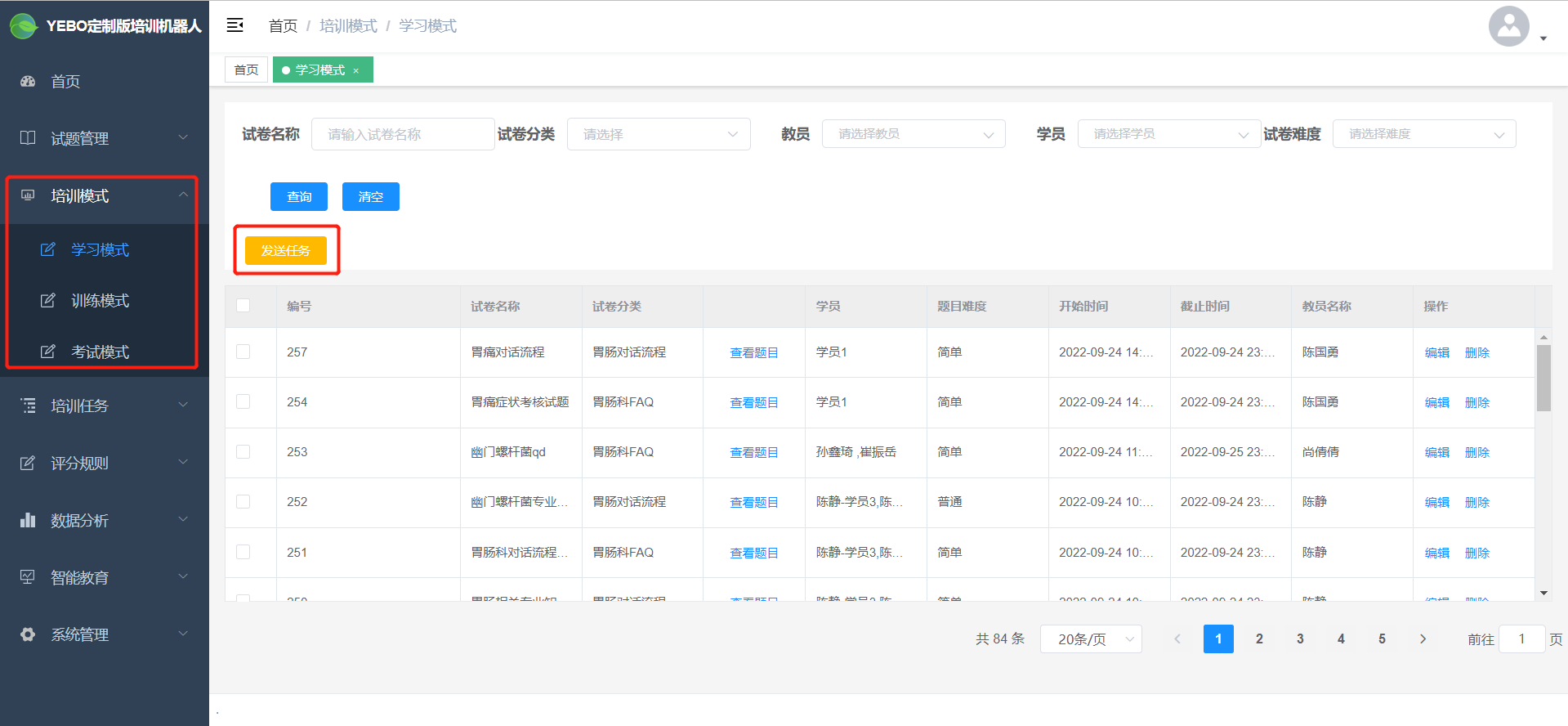Open the user avatar menu

[1509, 26]
